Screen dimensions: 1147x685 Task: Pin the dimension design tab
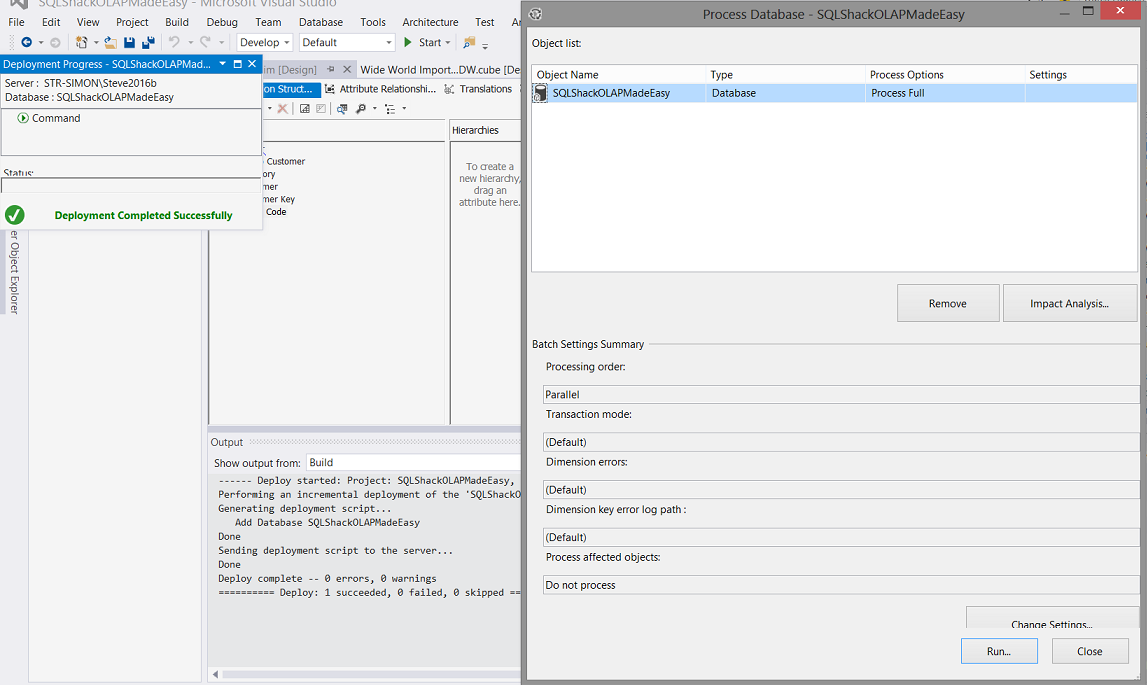[x=331, y=70]
